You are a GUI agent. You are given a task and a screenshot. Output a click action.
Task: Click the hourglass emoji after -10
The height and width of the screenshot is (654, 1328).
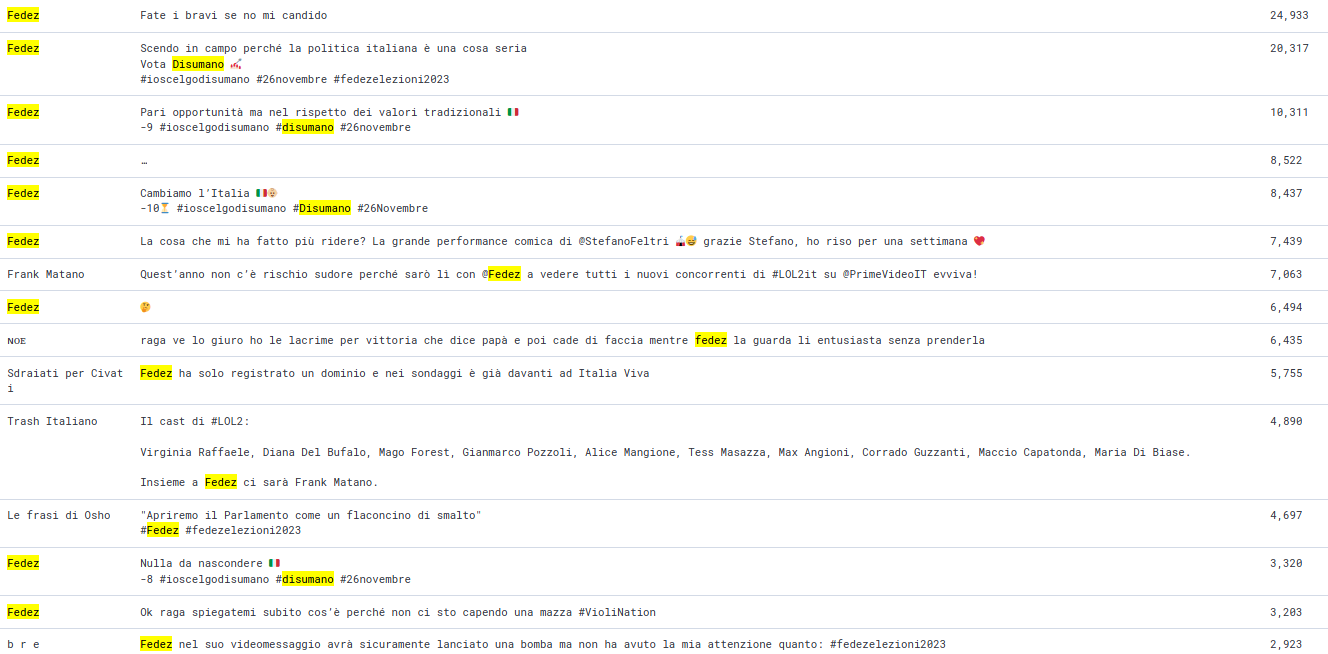pos(166,208)
